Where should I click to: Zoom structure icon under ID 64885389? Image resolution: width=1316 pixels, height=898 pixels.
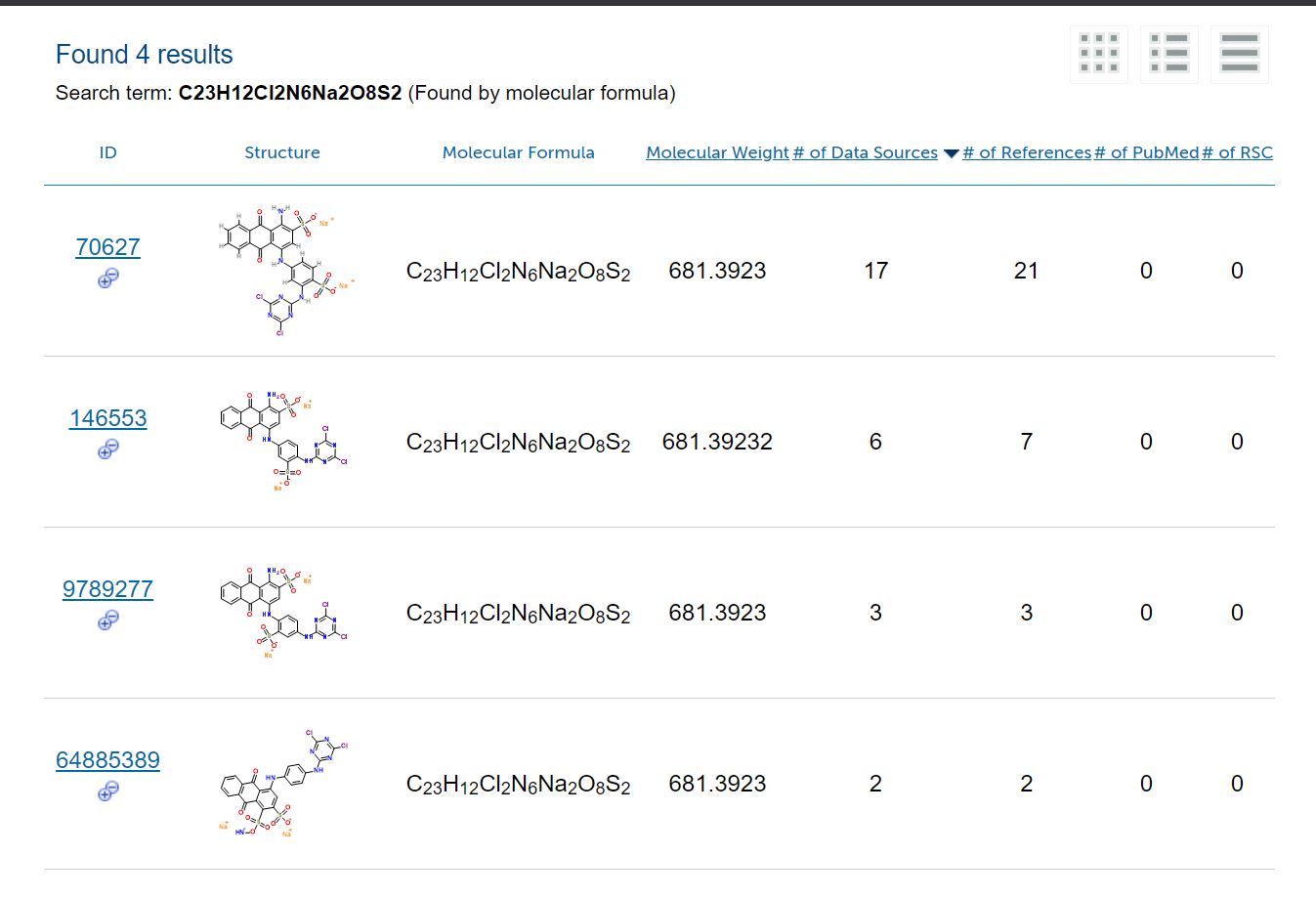pyautogui.click(x=108, y=791)
